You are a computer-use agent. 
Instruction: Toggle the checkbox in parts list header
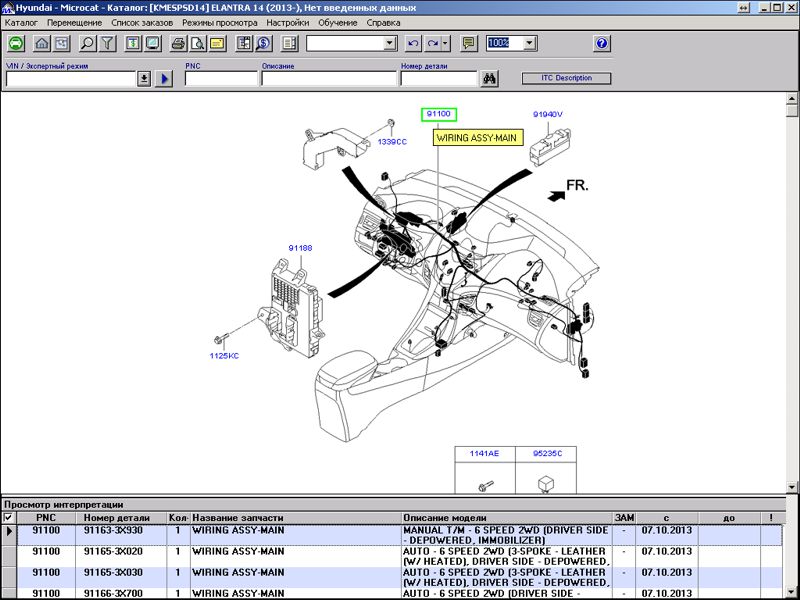pos(8,517)
